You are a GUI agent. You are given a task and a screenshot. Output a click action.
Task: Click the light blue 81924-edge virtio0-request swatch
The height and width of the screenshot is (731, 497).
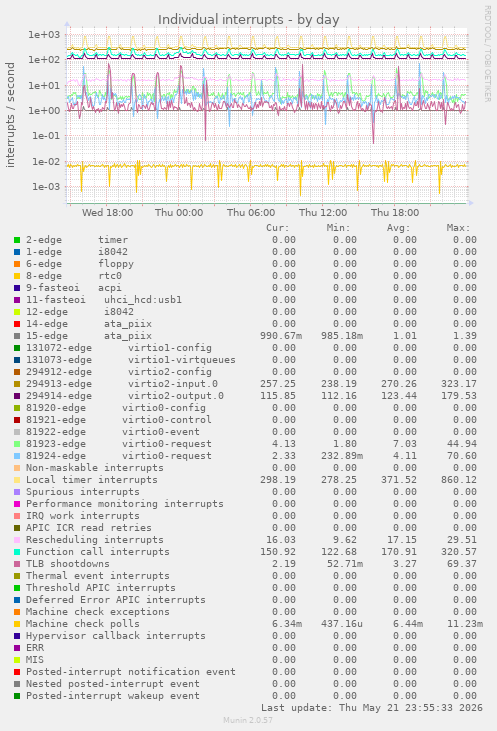click(x=17, y=456)
